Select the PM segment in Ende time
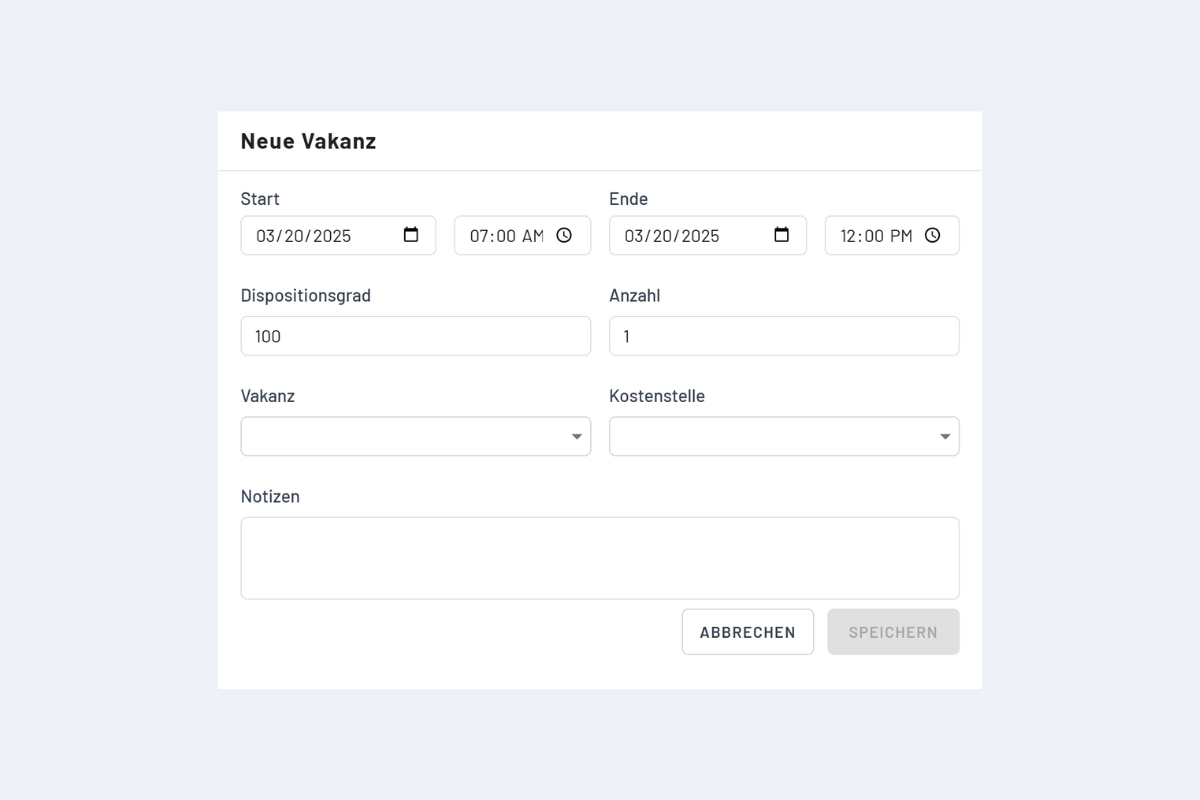Screen dimensions: 1200x800 pos(901,236)
